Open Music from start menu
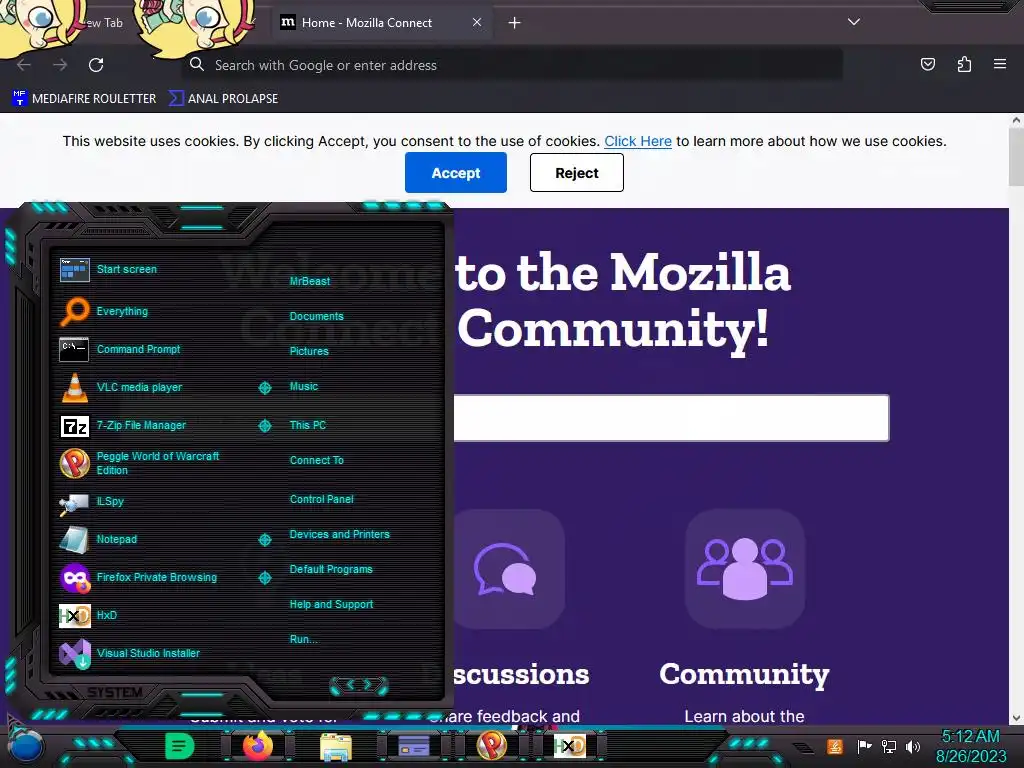 (304, 387)
